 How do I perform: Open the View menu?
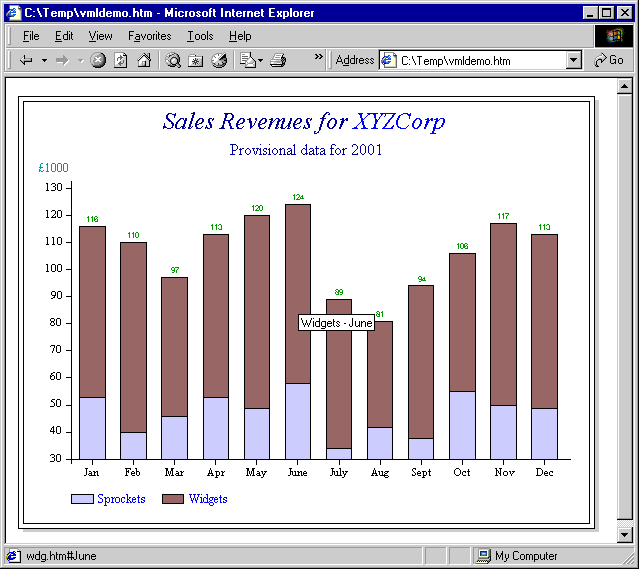(100, 36)
